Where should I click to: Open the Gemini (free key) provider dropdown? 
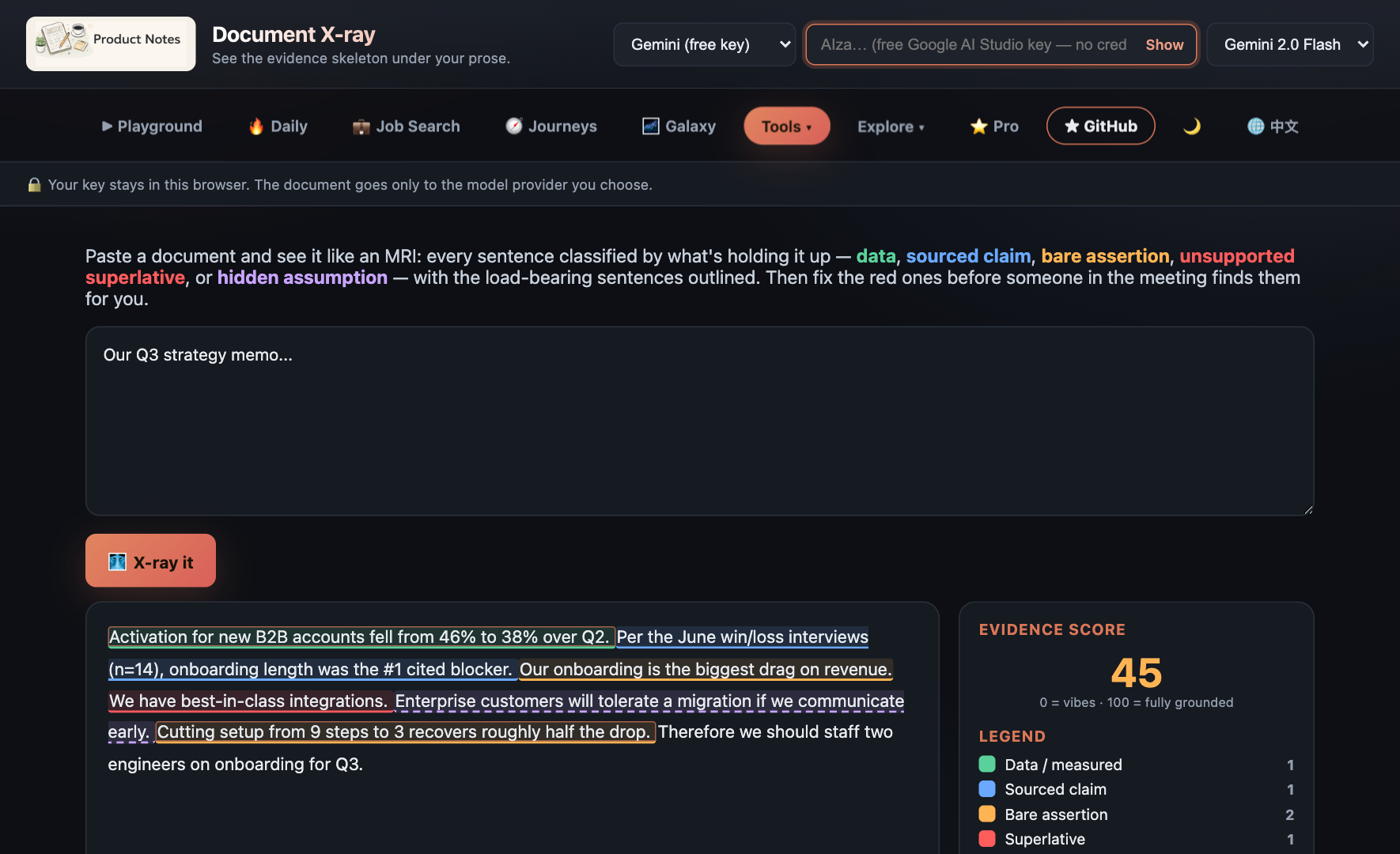click(705, 44)
